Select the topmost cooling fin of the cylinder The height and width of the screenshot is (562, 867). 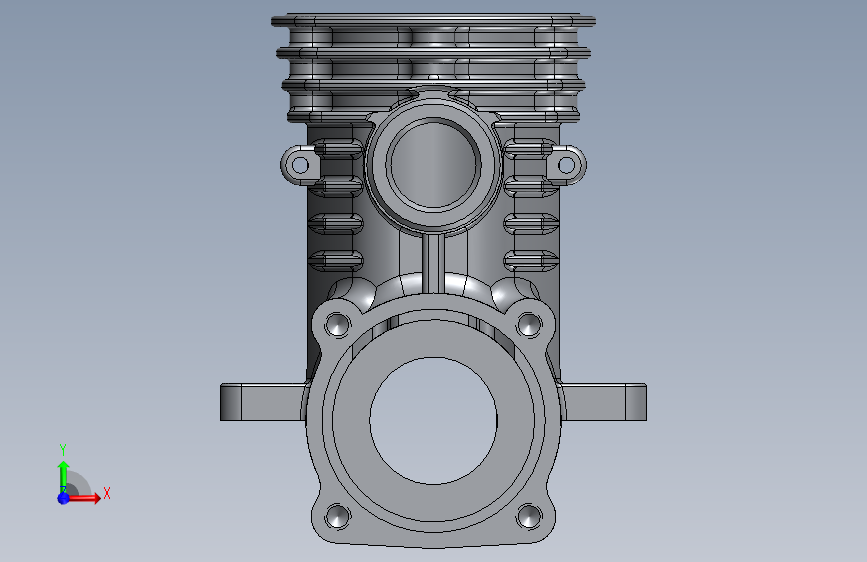tap(434, 20)
